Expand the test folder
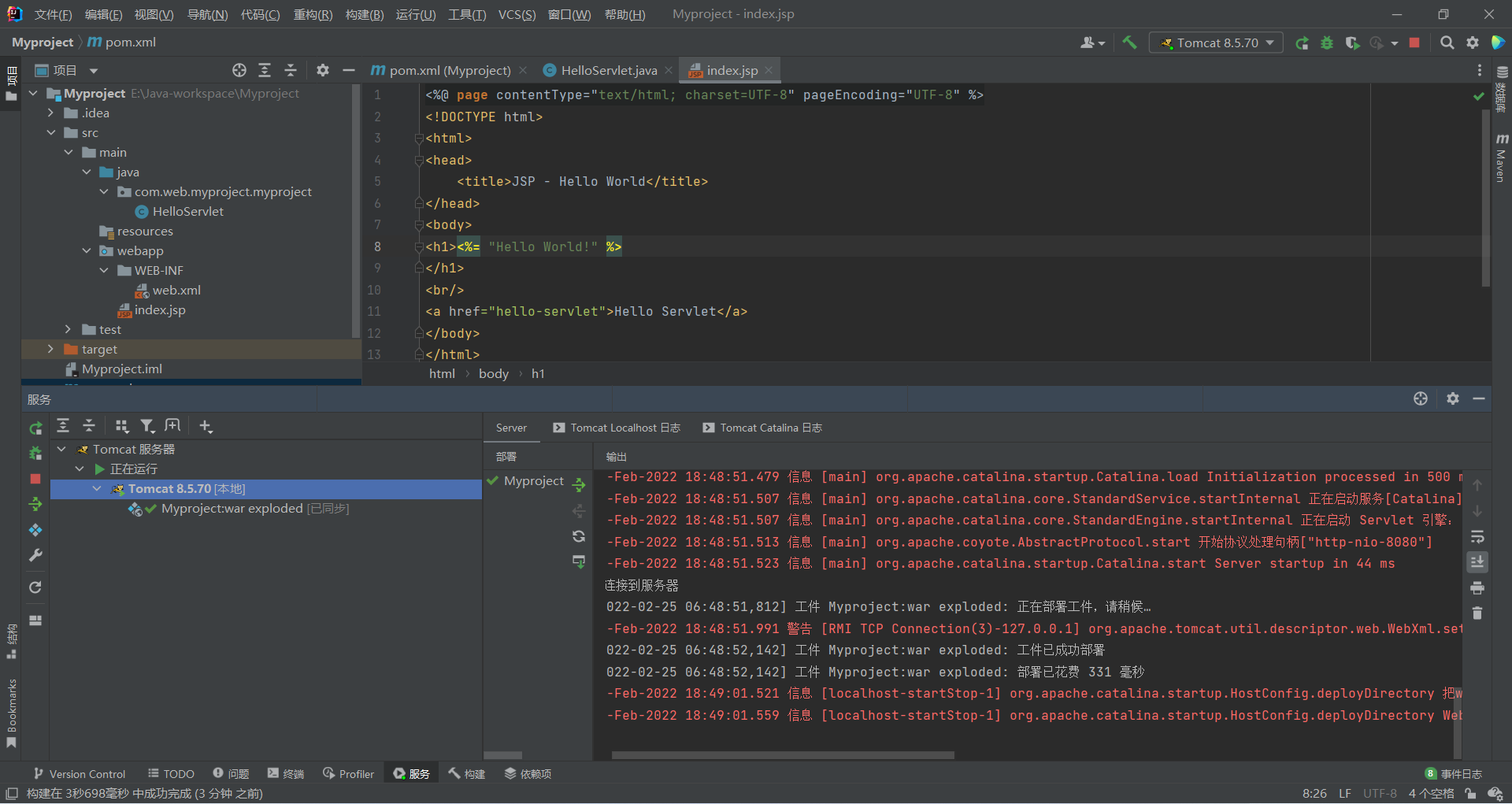This screenshot has height=804, width=1512. pyautogui.click(x=69, y=329)
